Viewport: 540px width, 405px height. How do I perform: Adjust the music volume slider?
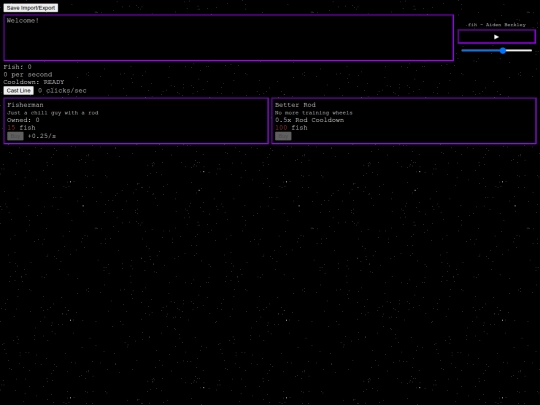[496, 51]
